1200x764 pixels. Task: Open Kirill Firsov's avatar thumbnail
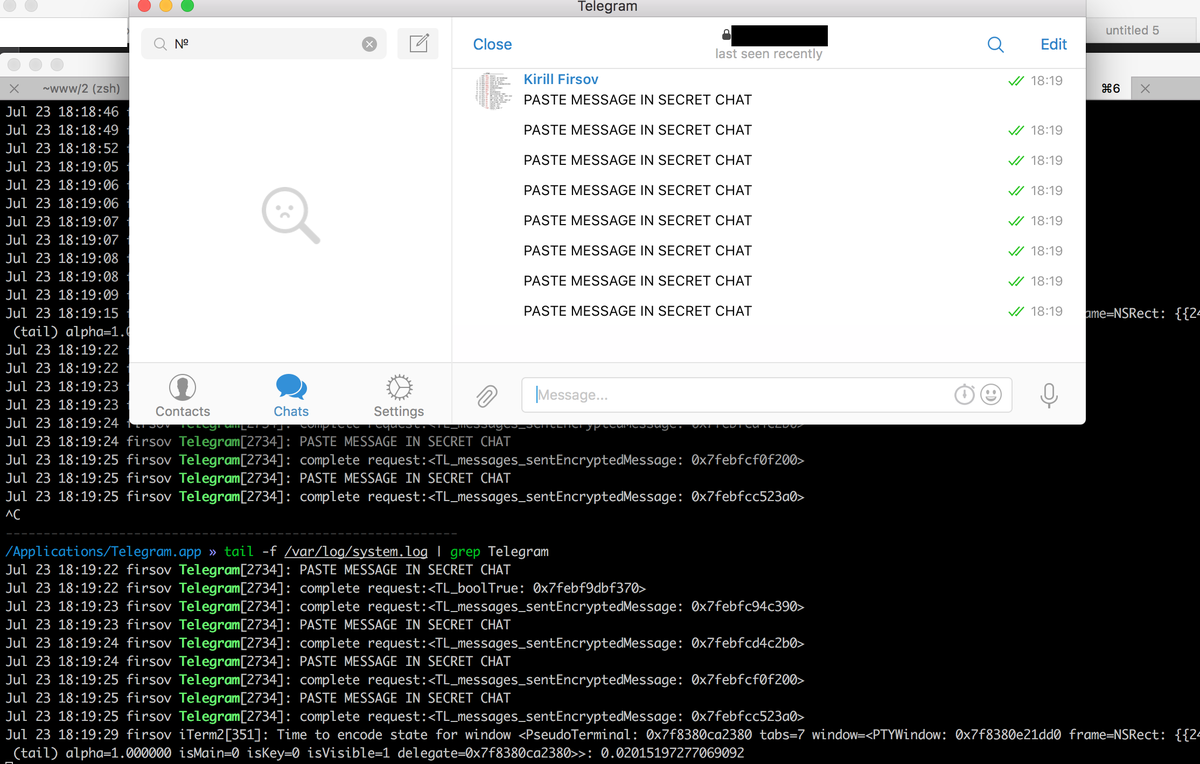pos(493,89)
